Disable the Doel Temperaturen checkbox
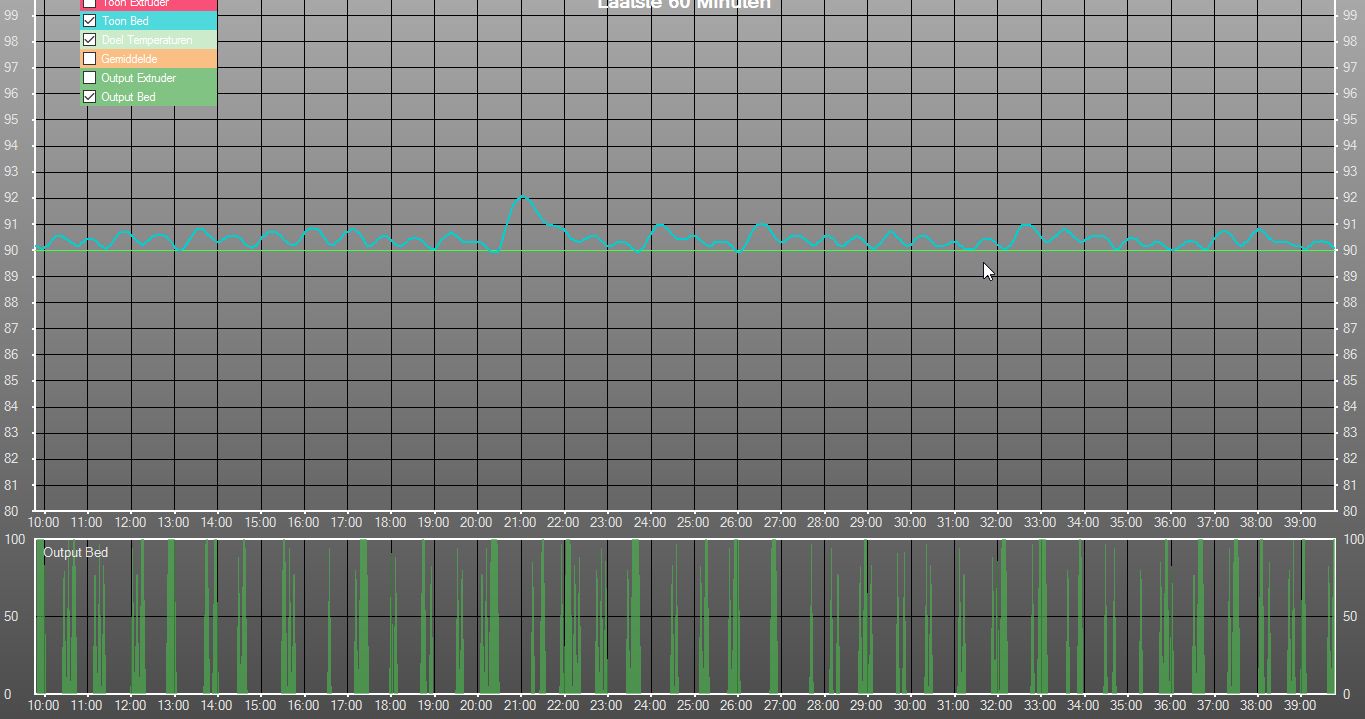 89,40
